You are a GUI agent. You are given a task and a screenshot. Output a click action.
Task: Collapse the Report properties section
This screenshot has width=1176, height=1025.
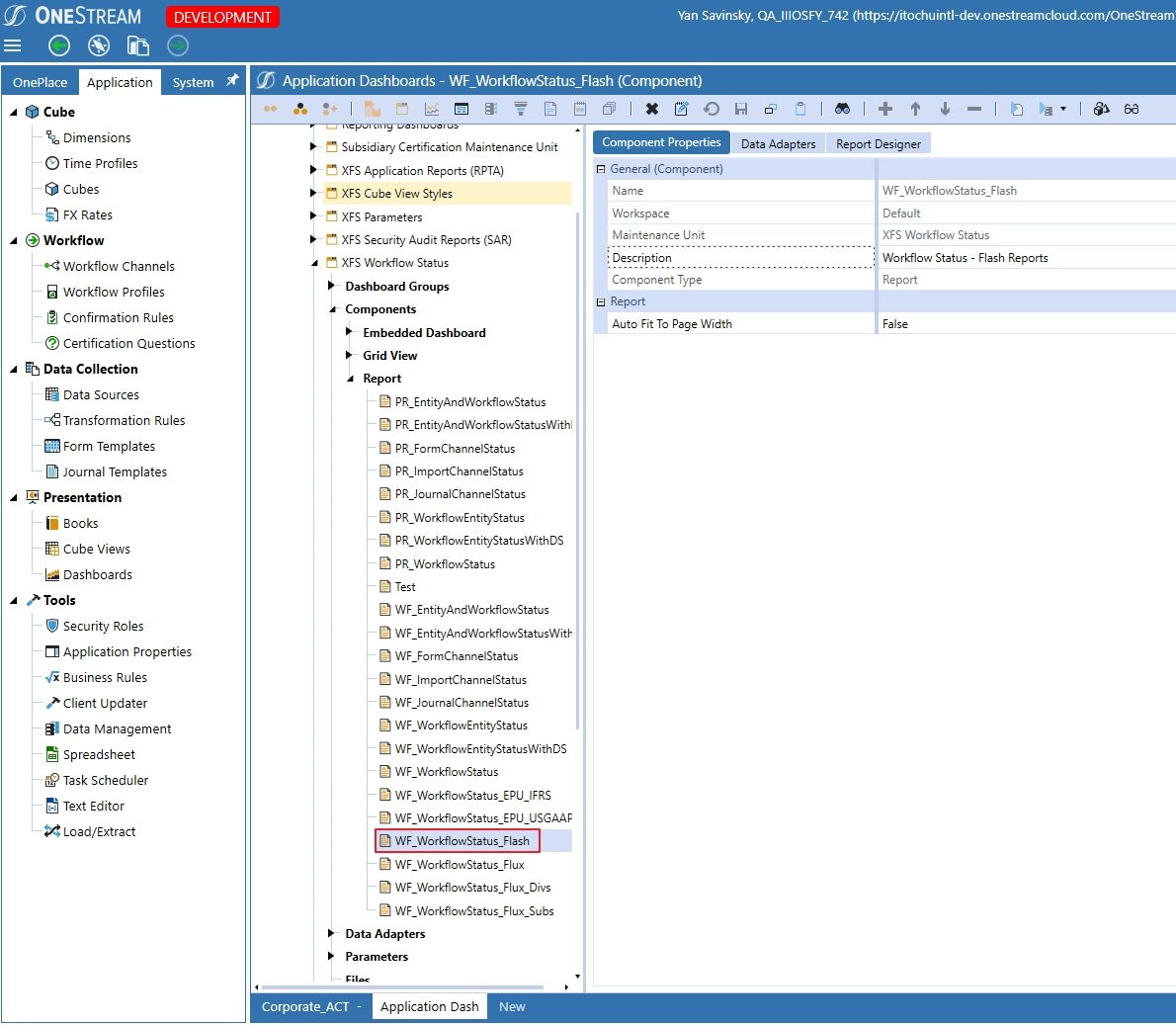[x=601, y=301]
